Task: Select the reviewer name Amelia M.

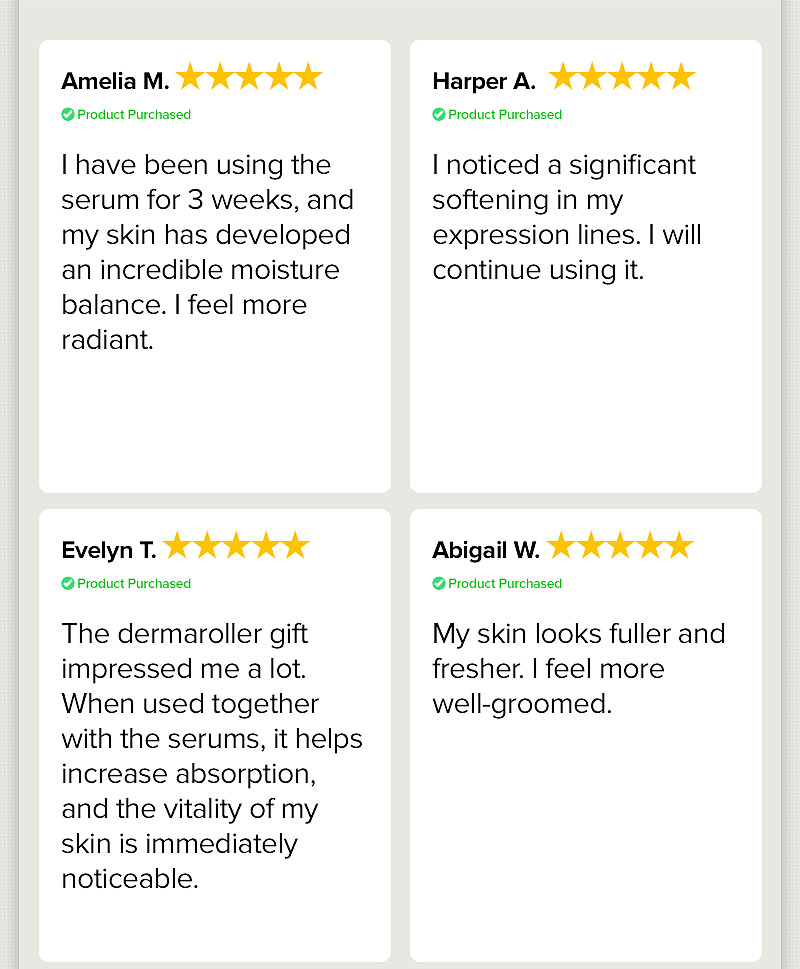Action: pos(115,81)
